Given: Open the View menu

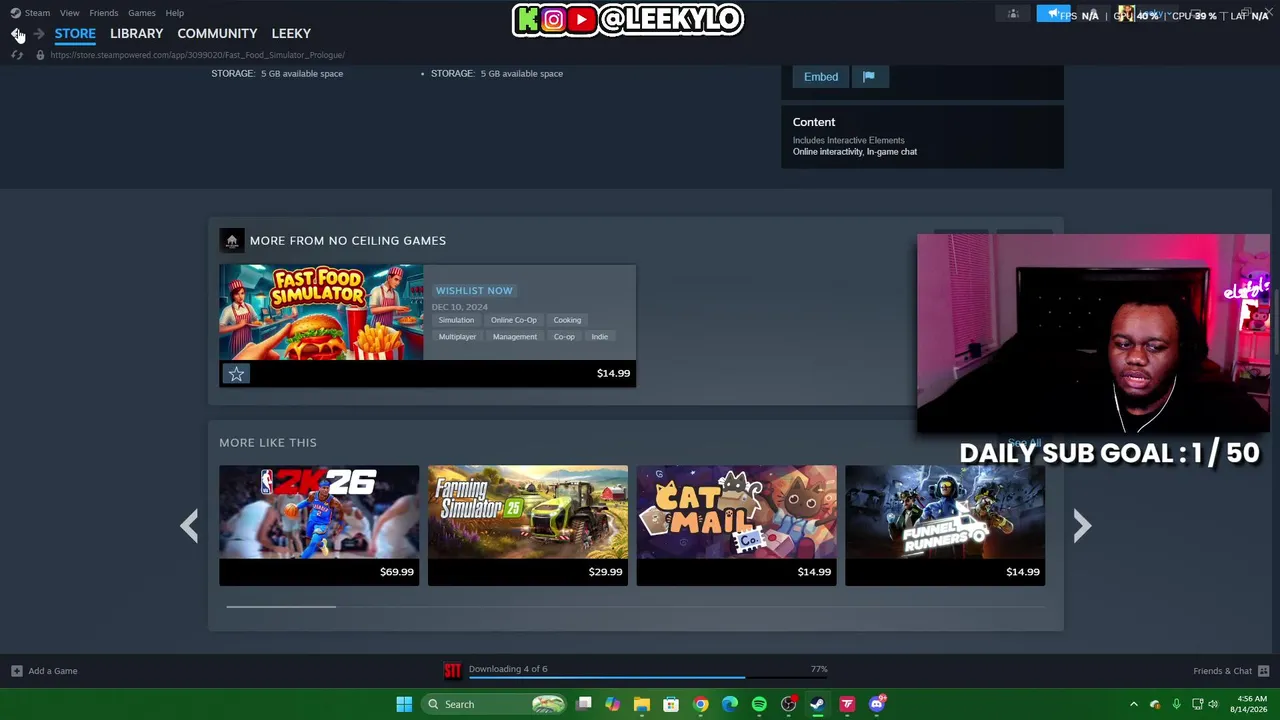Looking at the screenshot, I should tap(69, 13).
